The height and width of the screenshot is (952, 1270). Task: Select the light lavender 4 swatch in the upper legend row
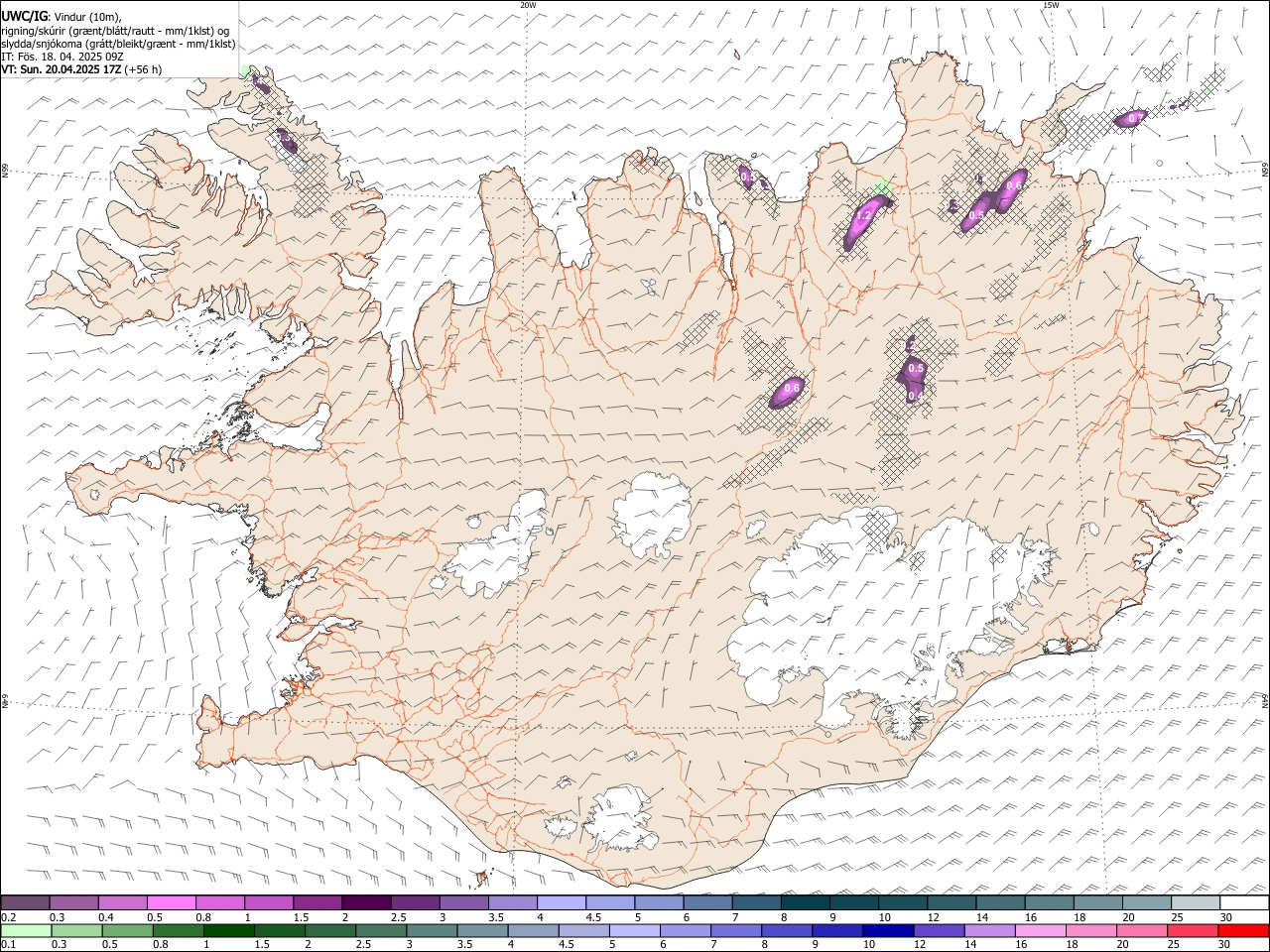click(x=562, y=903)
